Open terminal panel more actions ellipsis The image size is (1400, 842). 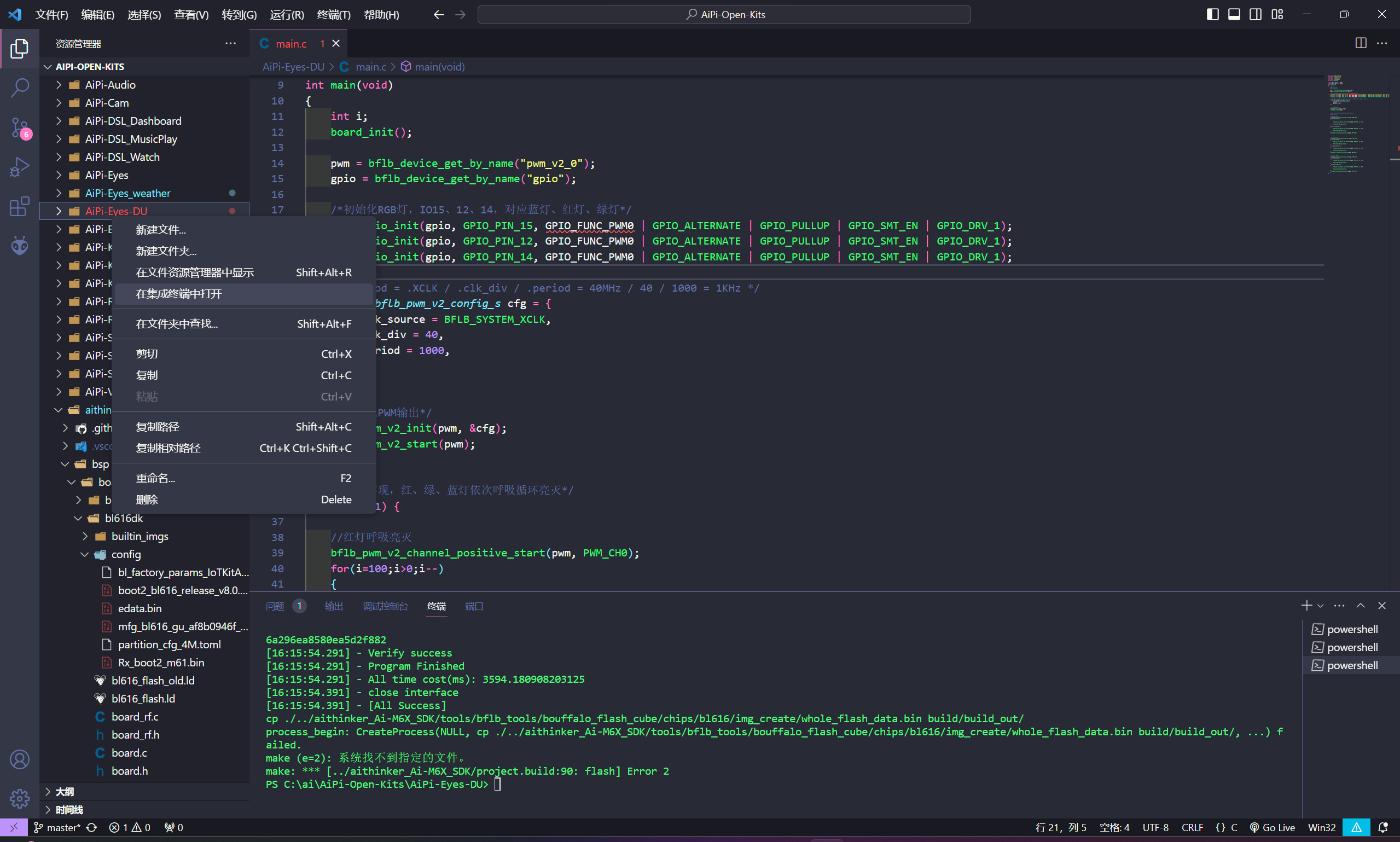(1339, 606)
